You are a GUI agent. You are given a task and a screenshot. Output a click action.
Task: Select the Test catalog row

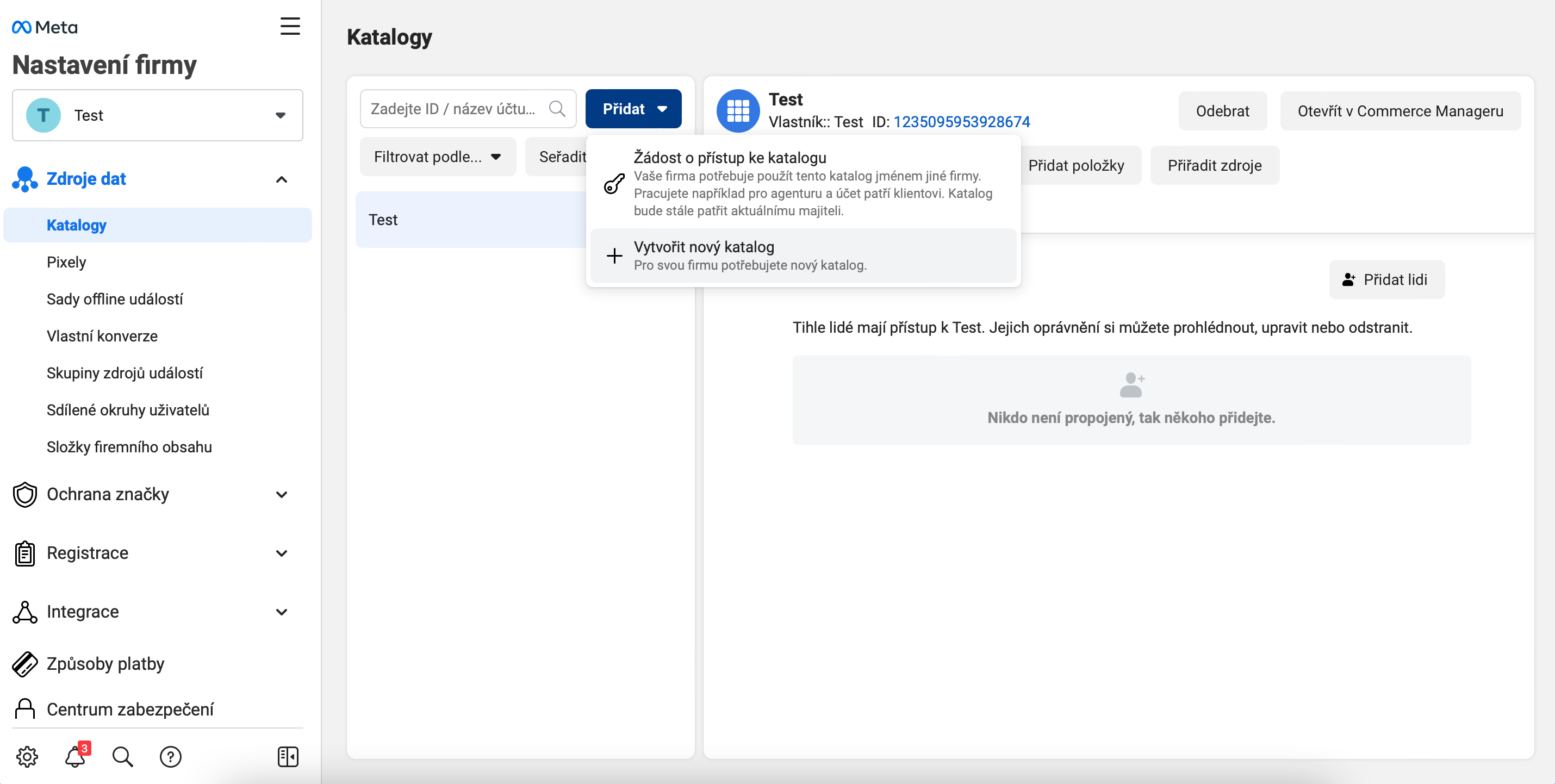pyautogui.click(x=471, y=220)
